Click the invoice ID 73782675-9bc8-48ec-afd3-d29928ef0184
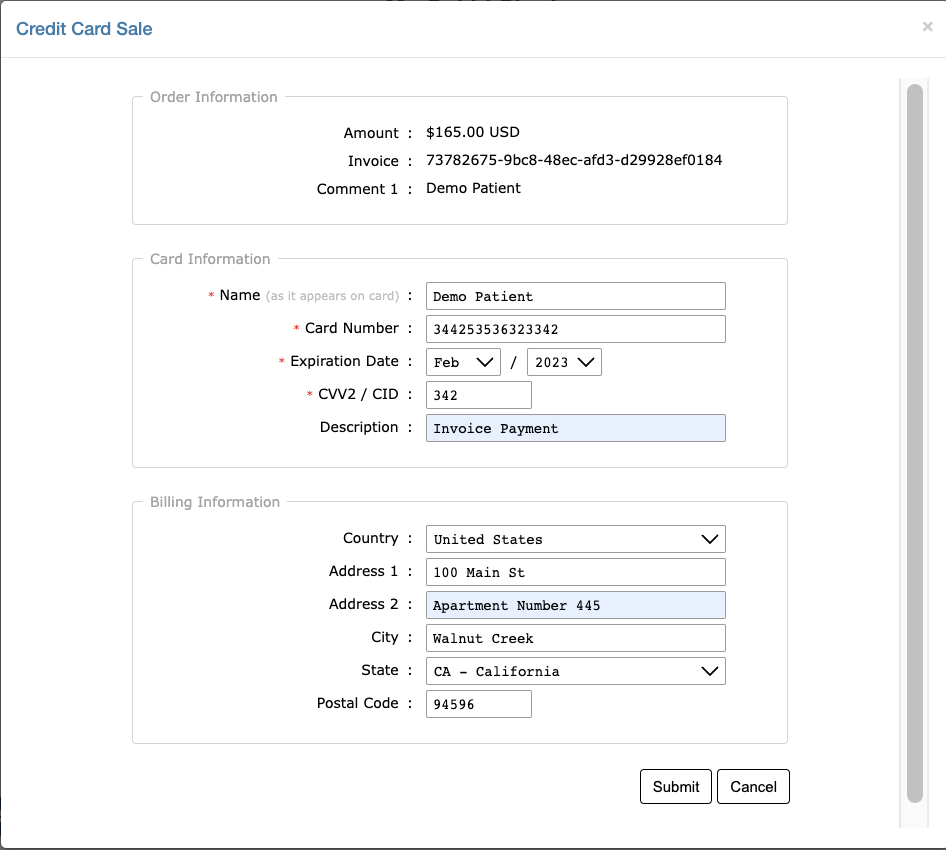The width and height of the screenshot is (946, 850). 574,160
